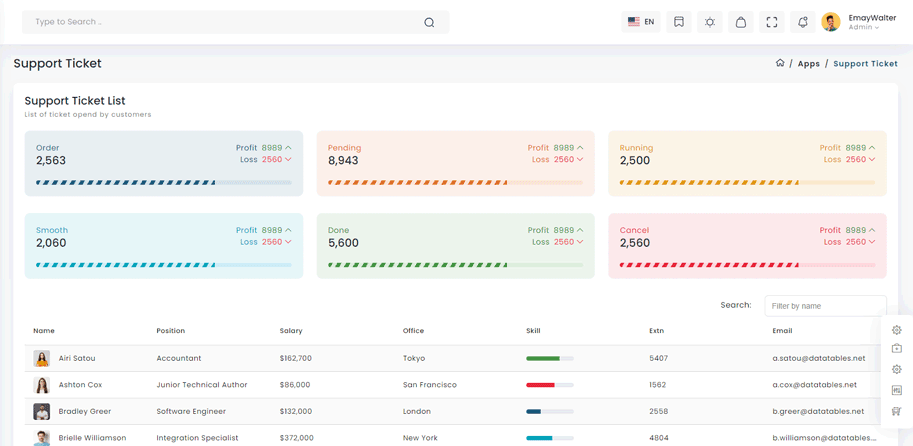Click the Pending card progress bar
Screen dimensions: 913x446
point(455,183)
